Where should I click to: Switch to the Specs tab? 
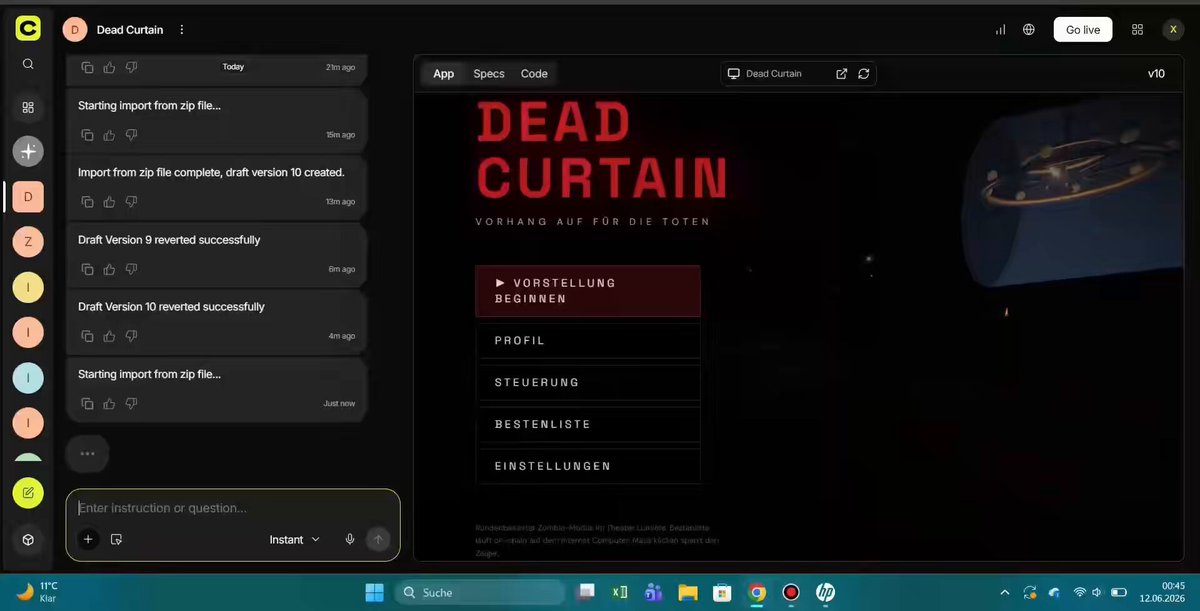(x=489, y=73)
